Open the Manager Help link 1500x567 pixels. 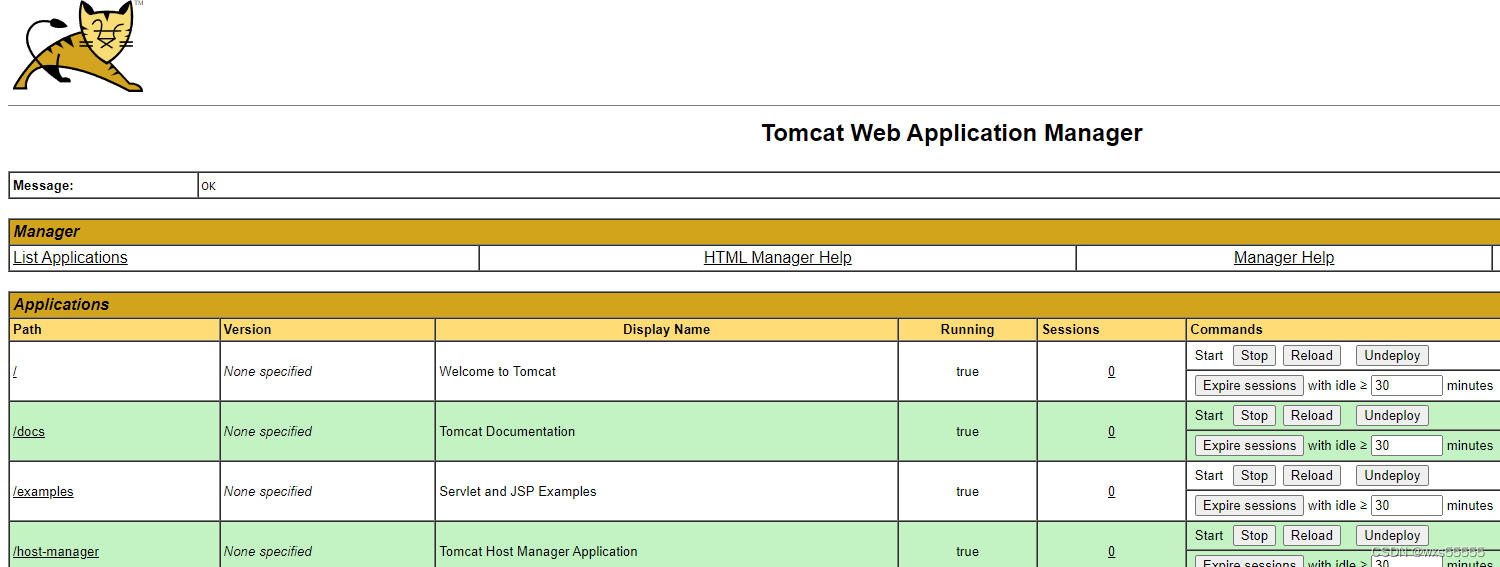(x=1284, y=257)
